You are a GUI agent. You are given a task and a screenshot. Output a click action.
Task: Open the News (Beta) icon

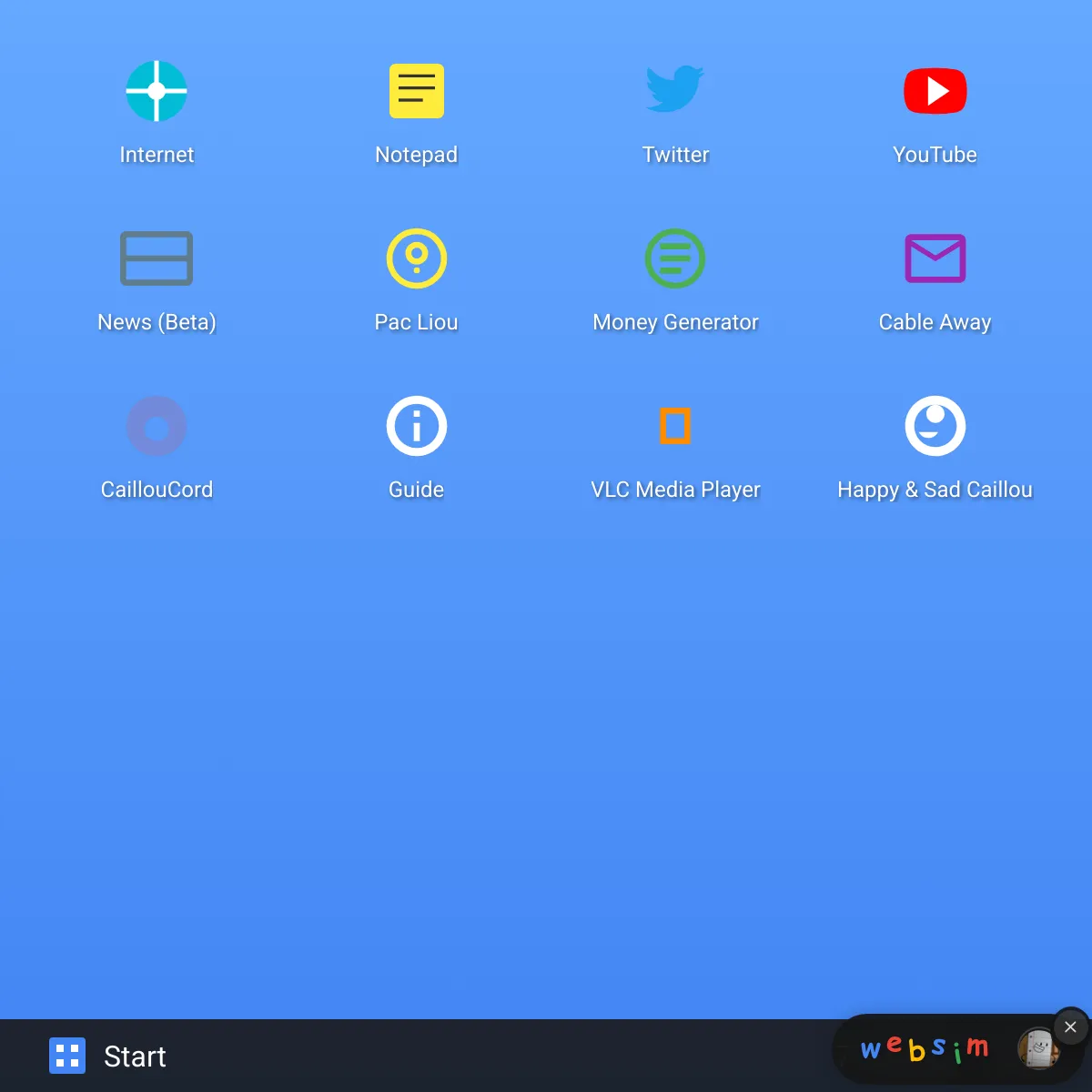coord(157,258)
